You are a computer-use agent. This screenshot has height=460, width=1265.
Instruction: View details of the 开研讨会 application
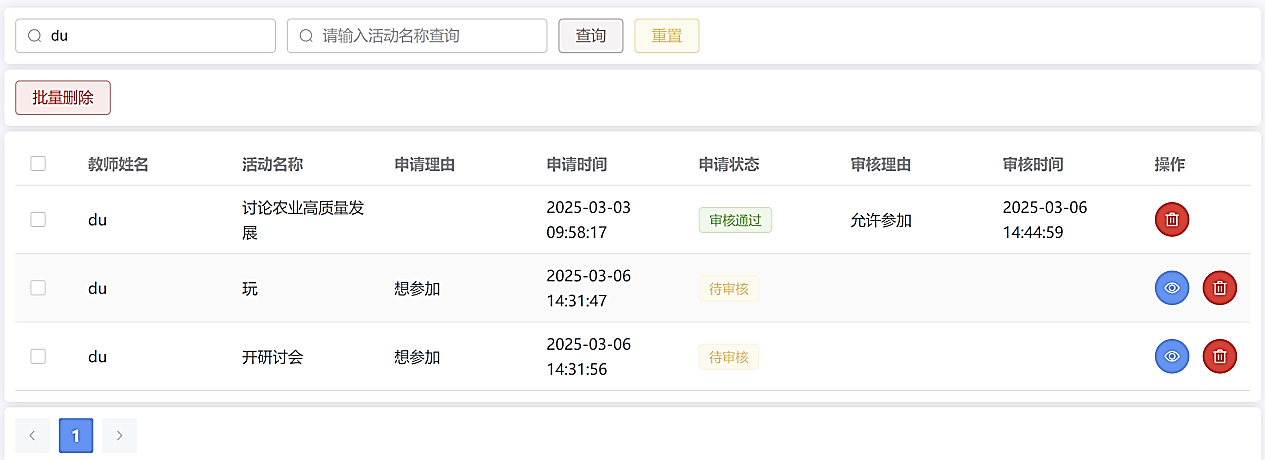[1172, 356]
